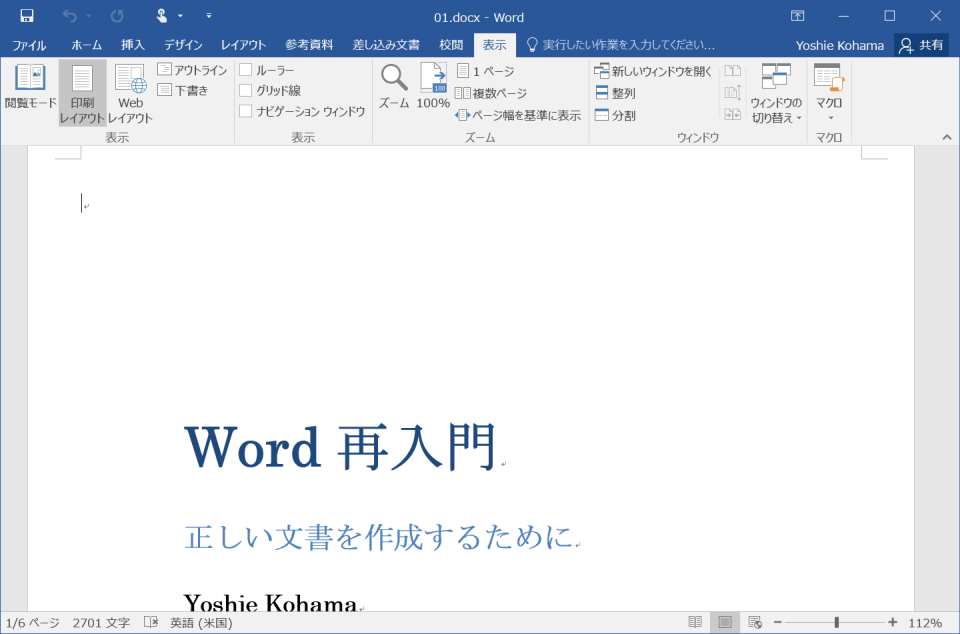Switch to the 参考資料 tab
This screenshot has height=634, width=960.
click(x=309, y=45)
